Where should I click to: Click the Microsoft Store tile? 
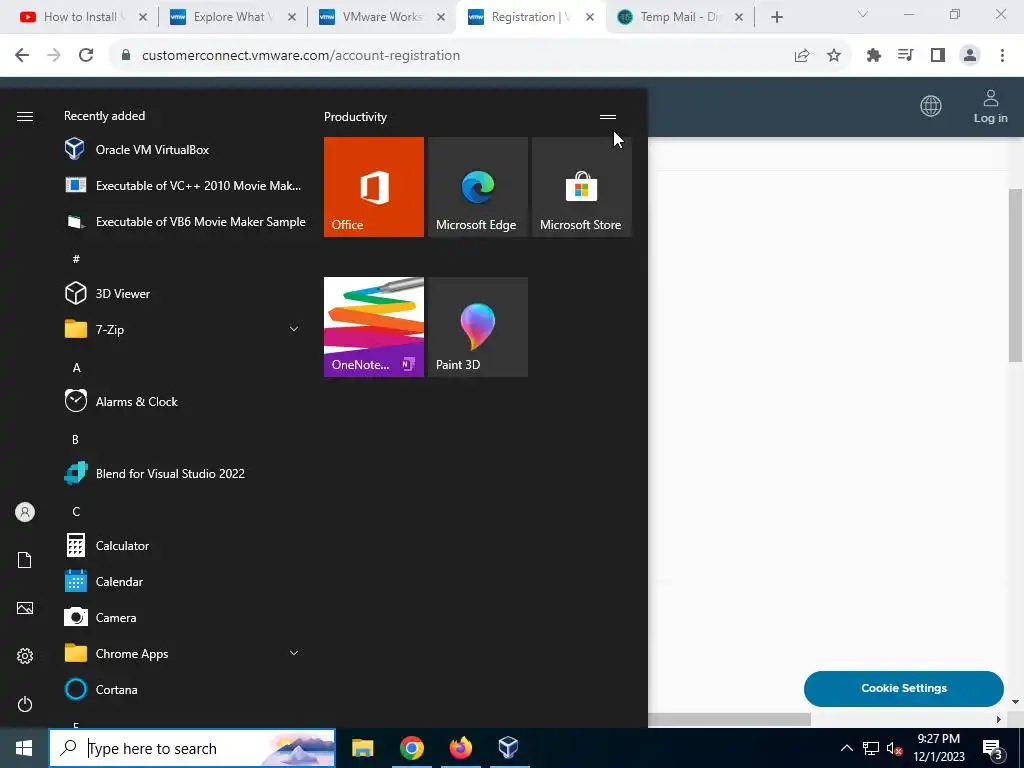[x=581, y=187]
